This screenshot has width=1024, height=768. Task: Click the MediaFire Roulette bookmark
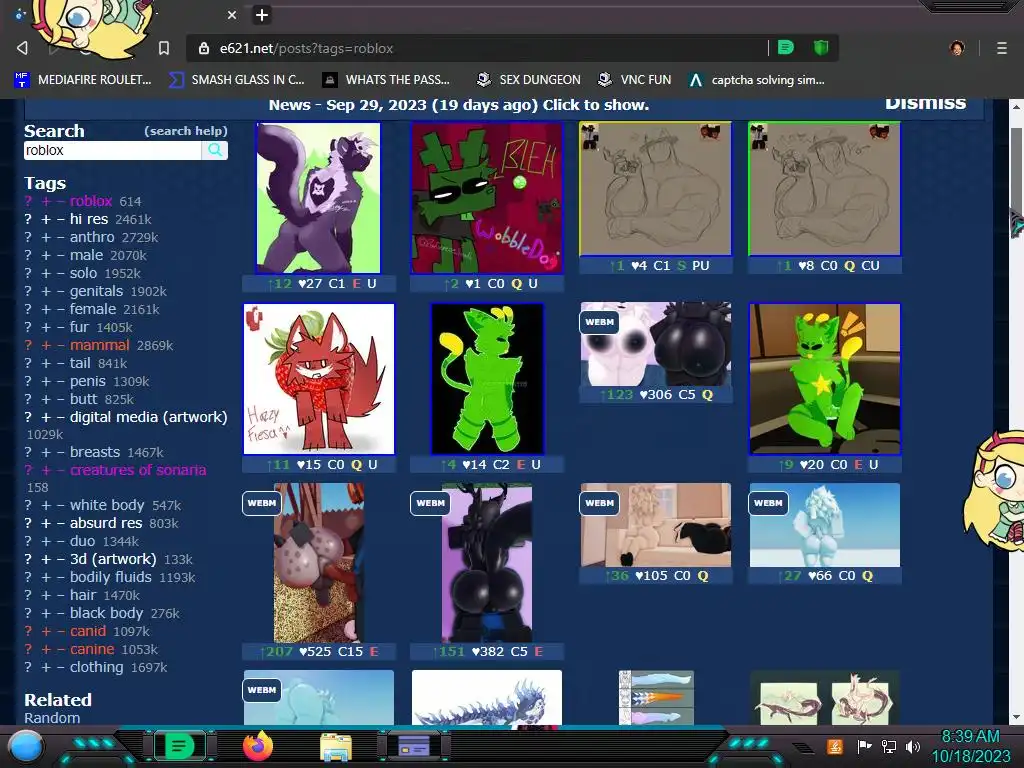coord(83,80)
